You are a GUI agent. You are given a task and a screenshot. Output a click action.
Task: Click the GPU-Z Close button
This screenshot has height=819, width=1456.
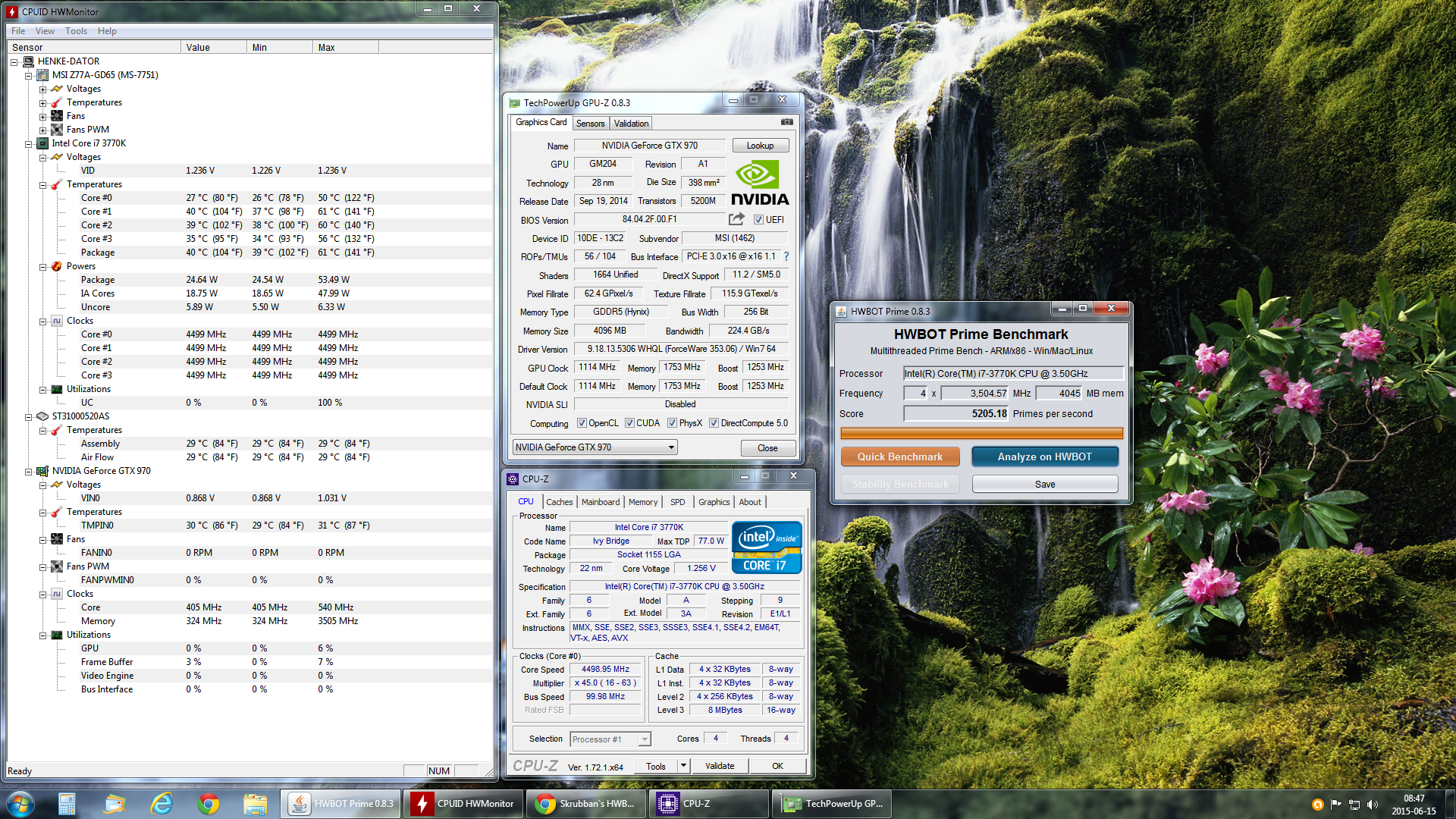point(767,448)
